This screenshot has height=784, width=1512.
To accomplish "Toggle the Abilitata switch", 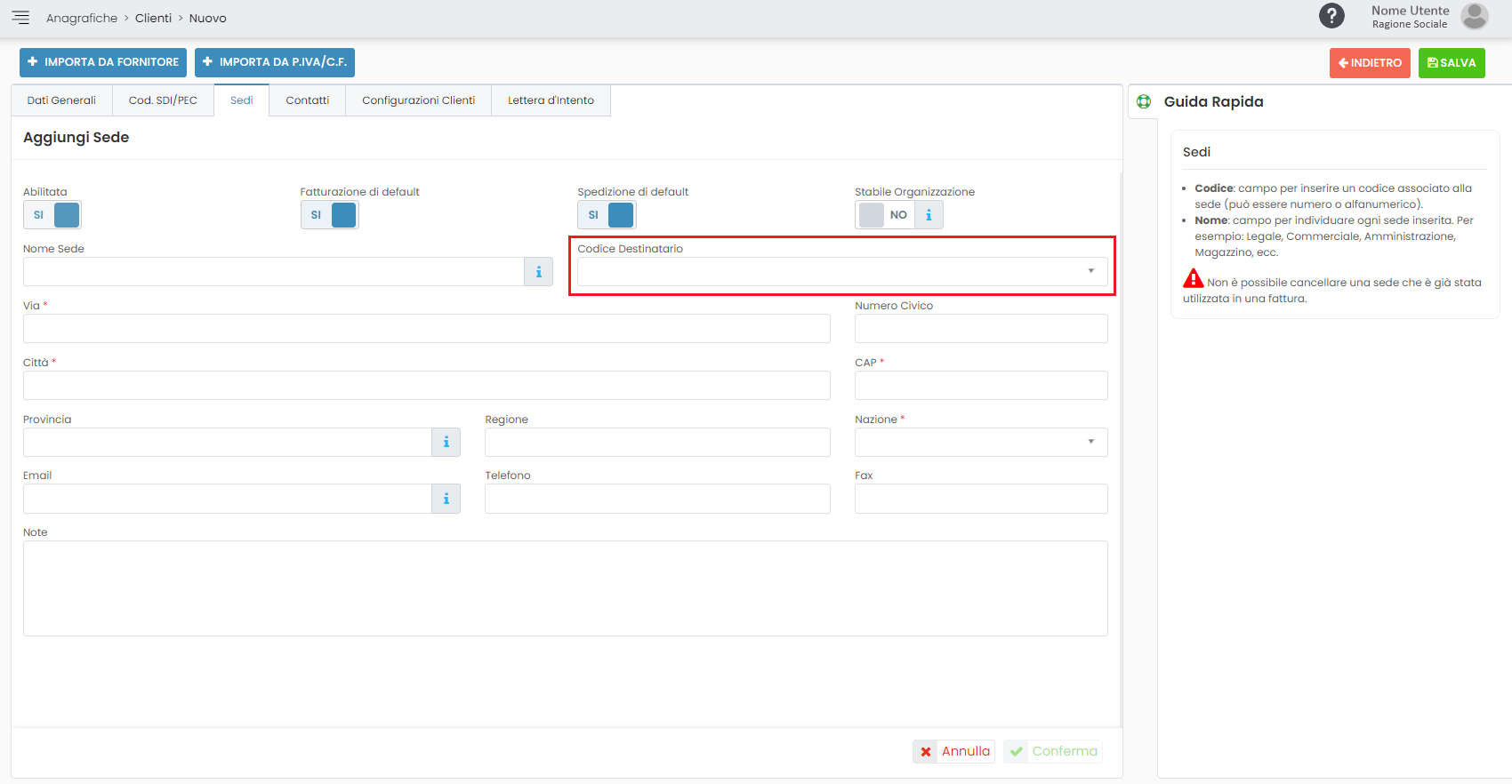I will pos(52,215).
